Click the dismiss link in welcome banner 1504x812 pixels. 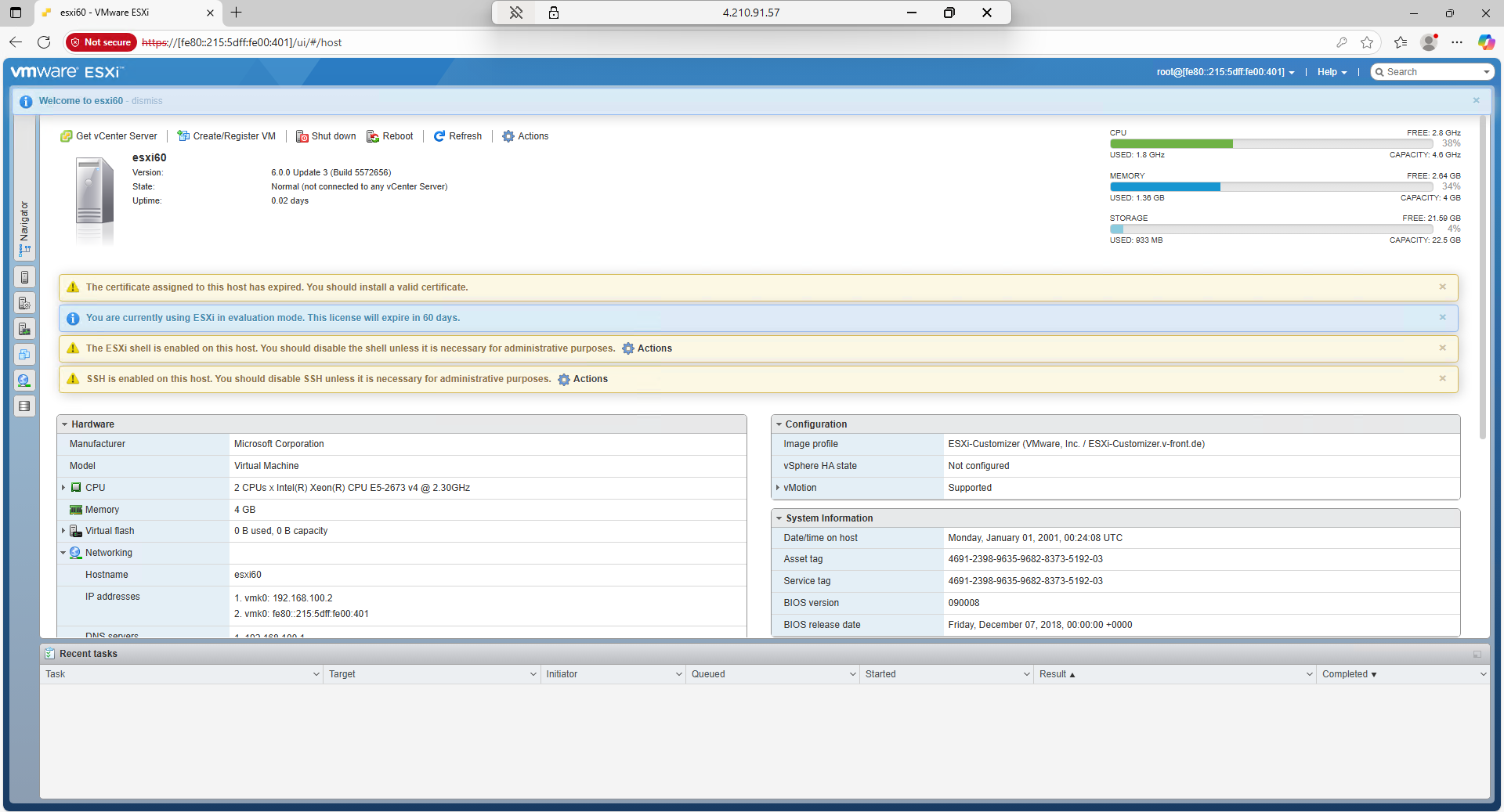pyautogui.click(x=147, y=101)
